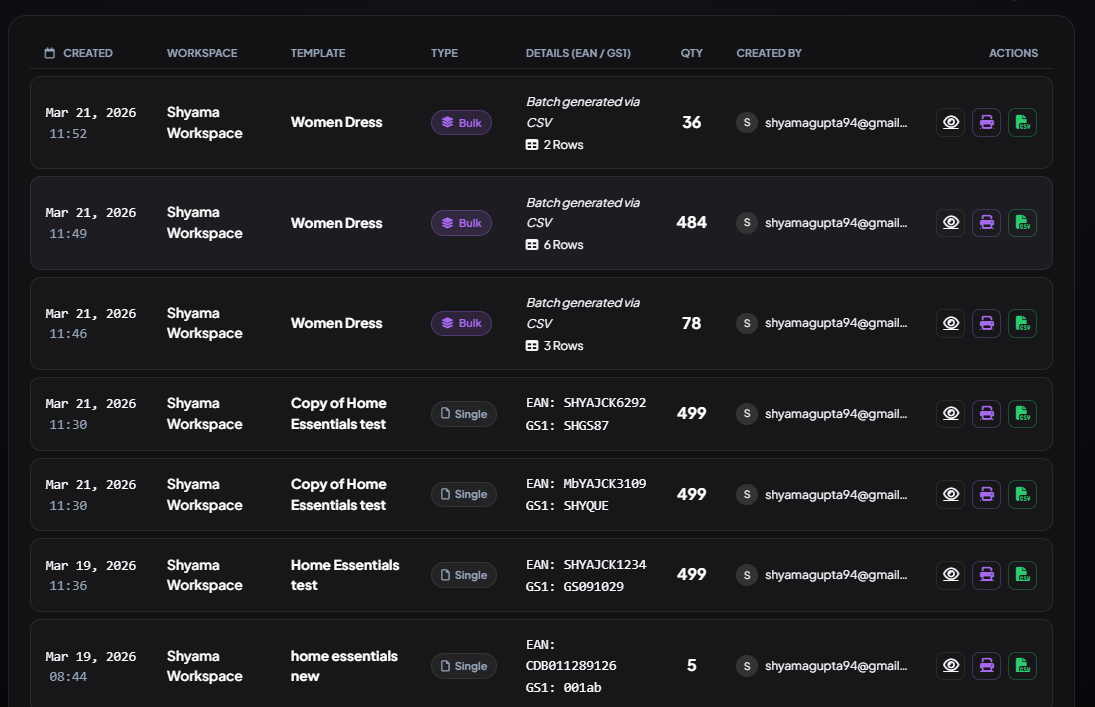This screenshot has width=1095, height=707.
Task: Download CSV for the 78 quantity batch
Action: pyautogui.click(x=1022, y=323)
